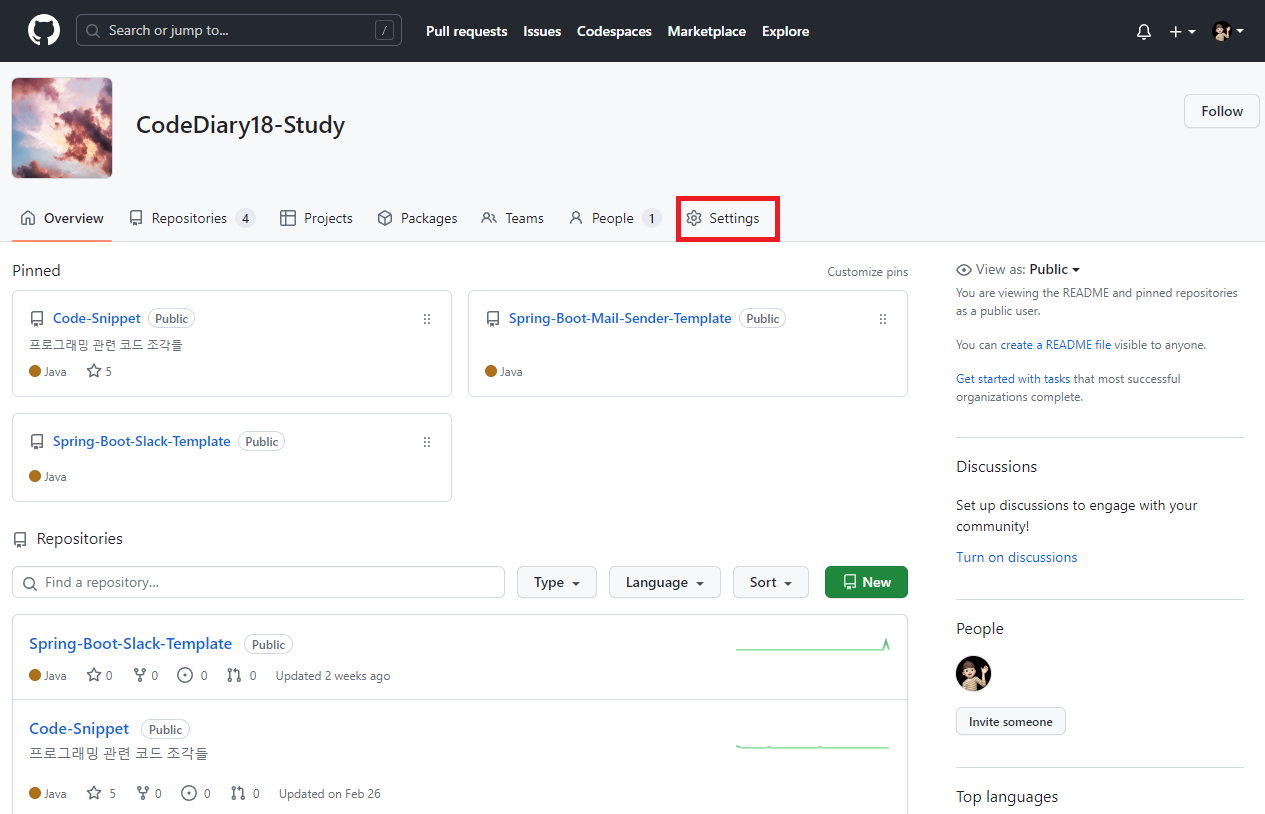The height and width of the screenshot is (814, 1265).
Task: Click Turn on discussions link
Action: [x=1017, y=558]
